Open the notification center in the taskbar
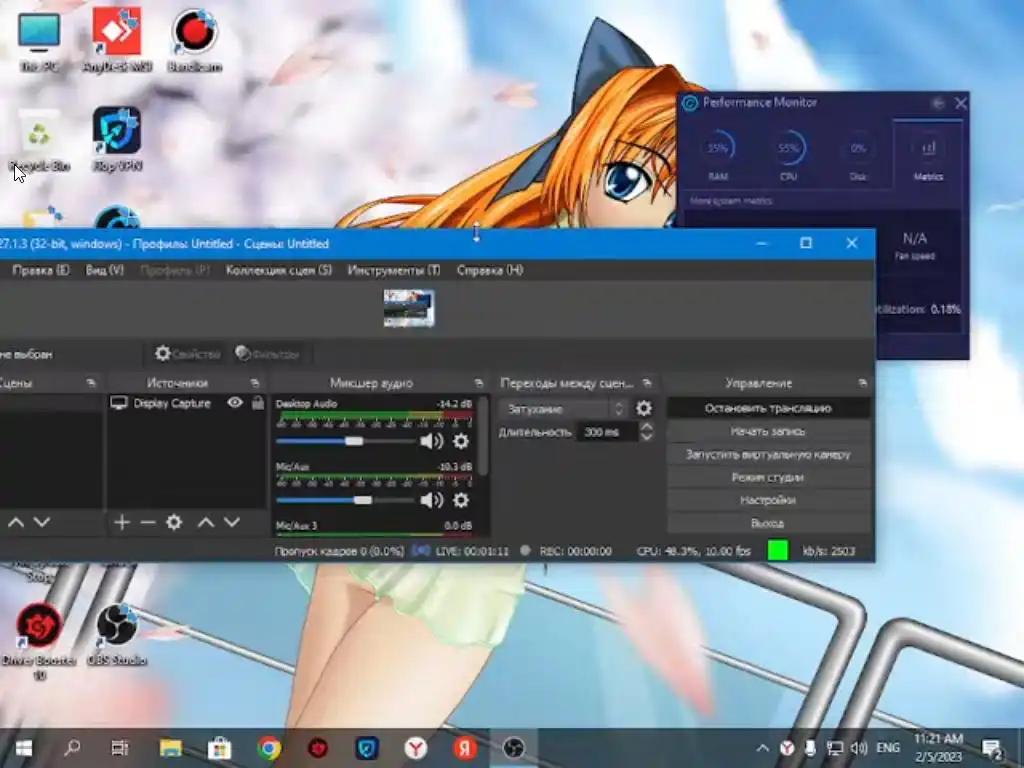This screenshot has height=768, width=1024. (993, 750)
